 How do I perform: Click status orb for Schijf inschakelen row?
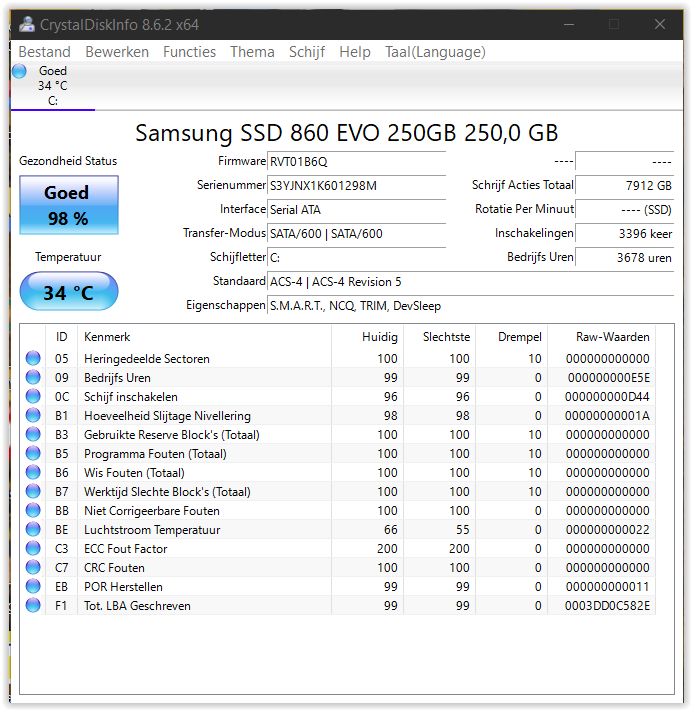click(x=33, y=396)
